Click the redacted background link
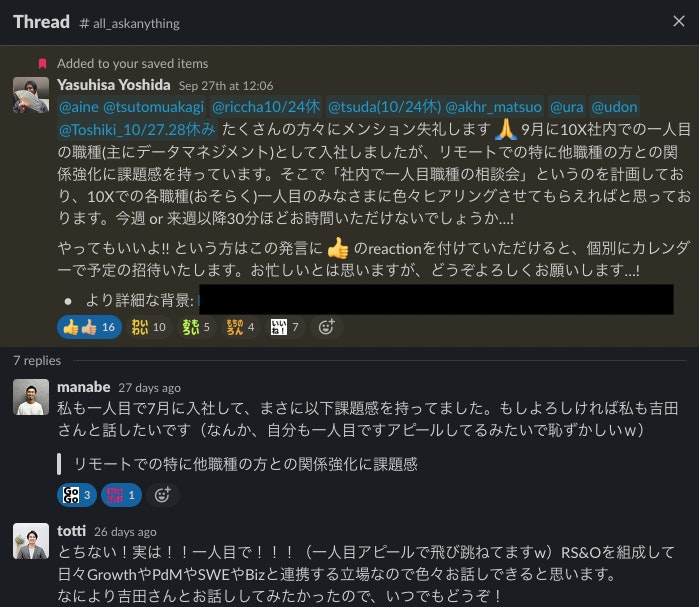 [436, 300]
